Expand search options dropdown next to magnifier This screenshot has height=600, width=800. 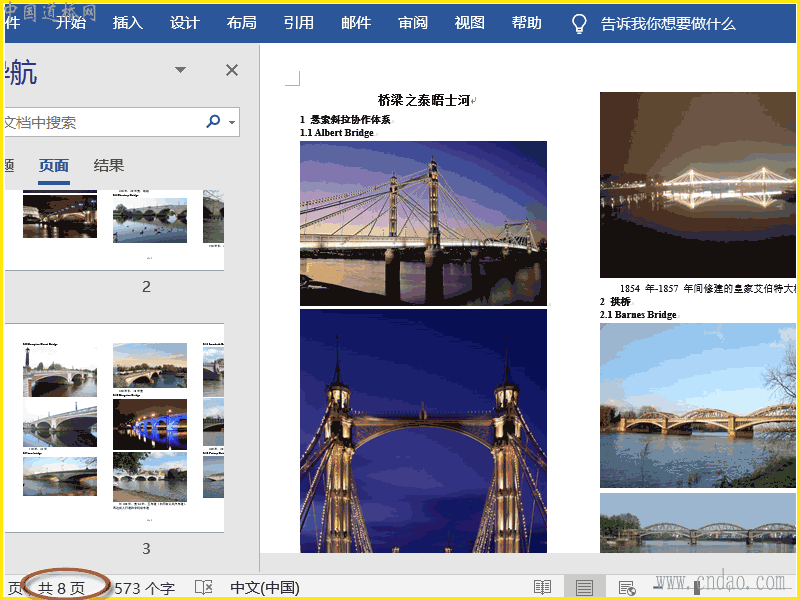pyautogui.click(x=232, y=122)
